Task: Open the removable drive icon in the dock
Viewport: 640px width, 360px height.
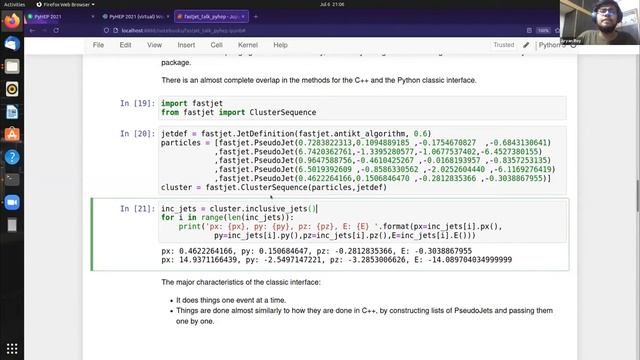Action: pos(12,225)
